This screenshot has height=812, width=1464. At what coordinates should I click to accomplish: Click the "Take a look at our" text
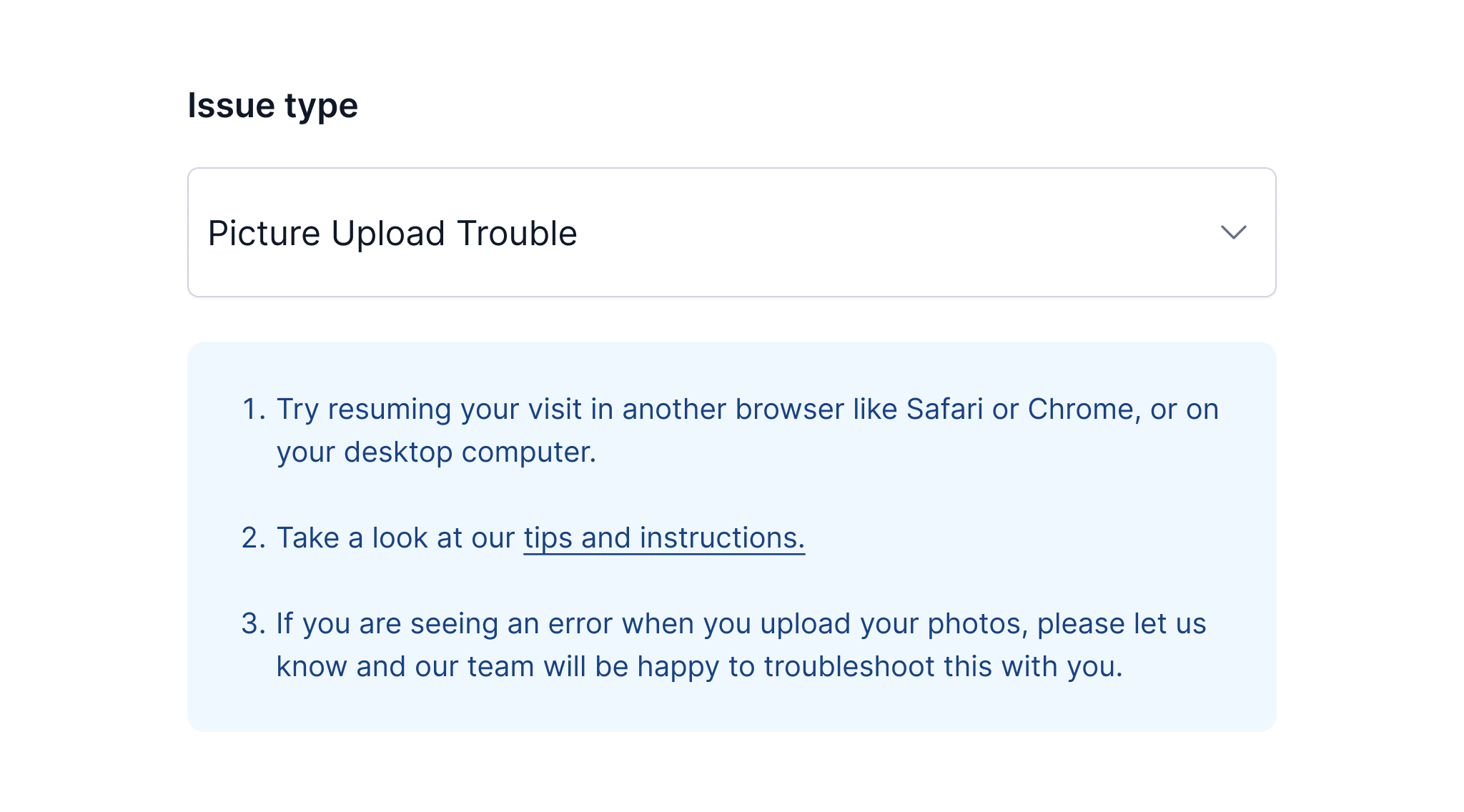click(x=395, y=538)
